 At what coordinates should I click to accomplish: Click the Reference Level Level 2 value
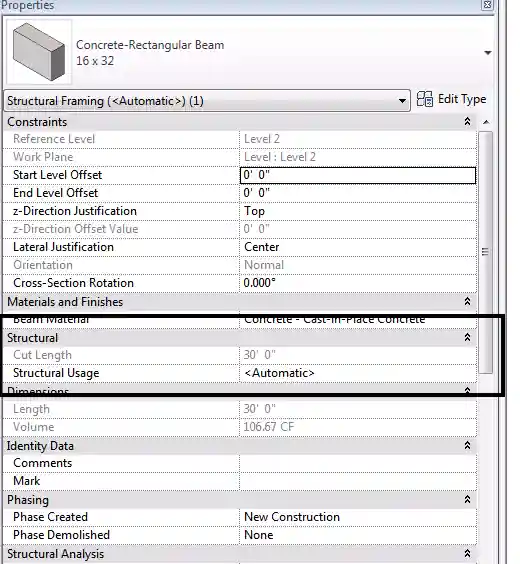pyautogui.click(x=358, y=139)
